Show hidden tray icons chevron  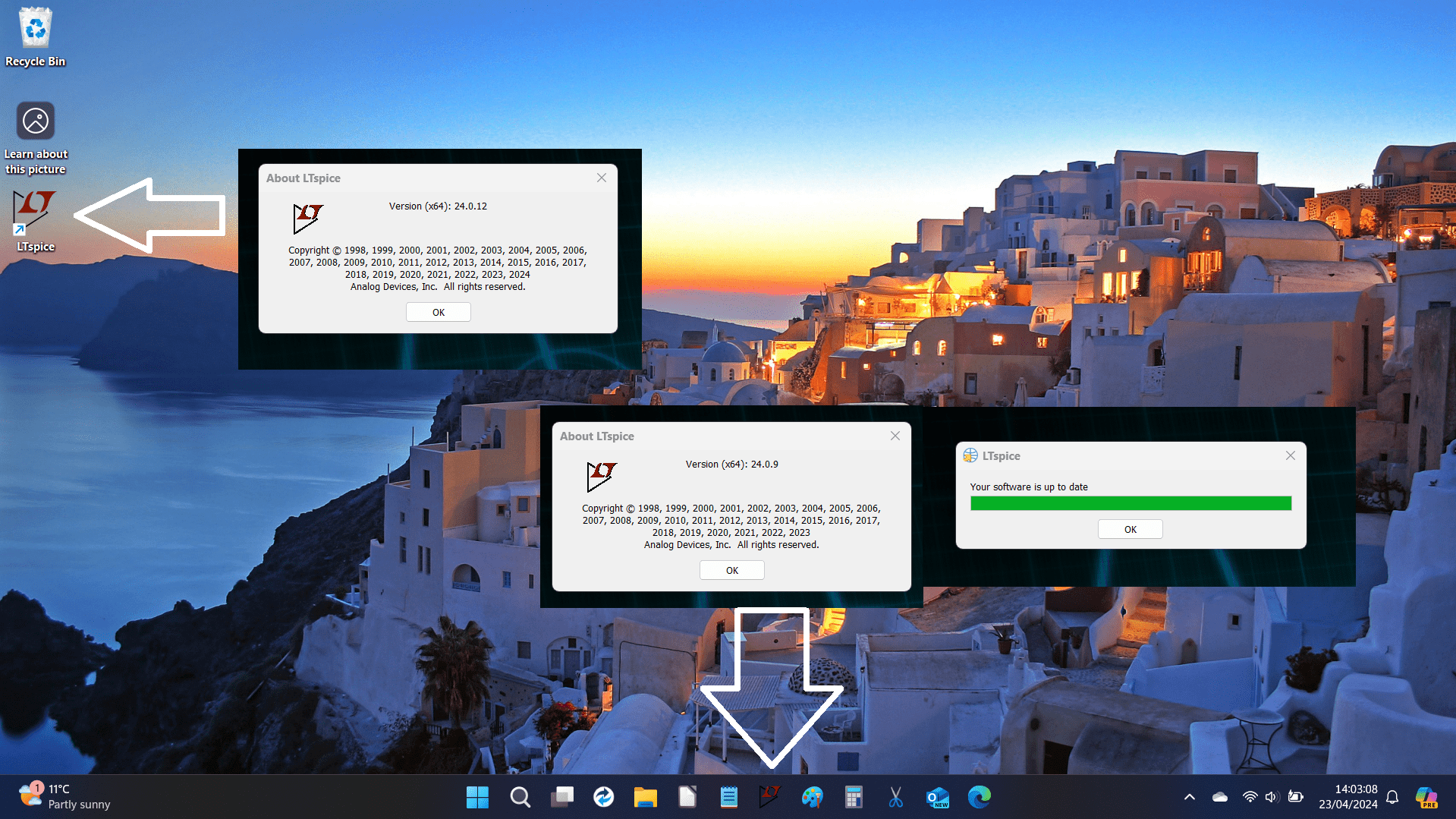pyautogui.click(x=1190, y=797)
